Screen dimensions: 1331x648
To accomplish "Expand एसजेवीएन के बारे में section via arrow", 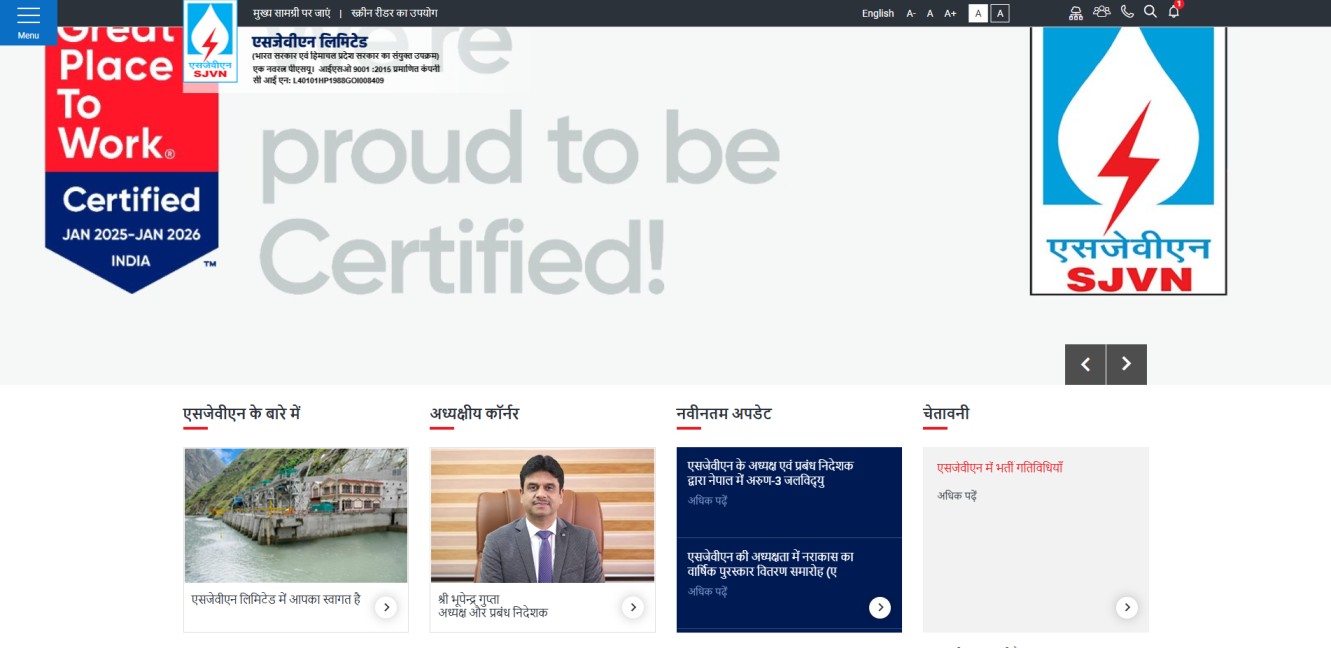I will tap(385, 606).
